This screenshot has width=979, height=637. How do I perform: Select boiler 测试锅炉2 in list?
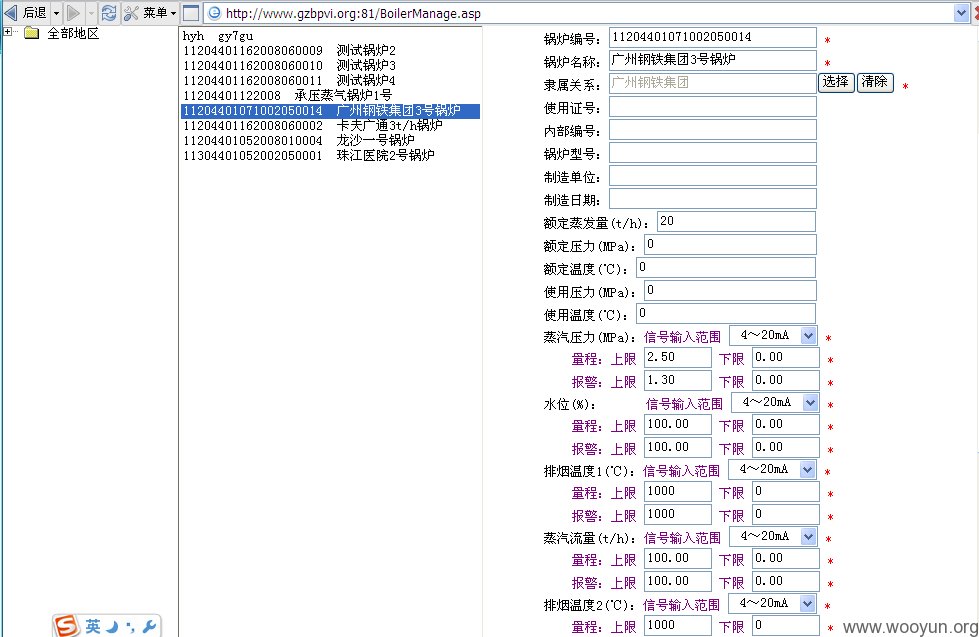[289, 51]
